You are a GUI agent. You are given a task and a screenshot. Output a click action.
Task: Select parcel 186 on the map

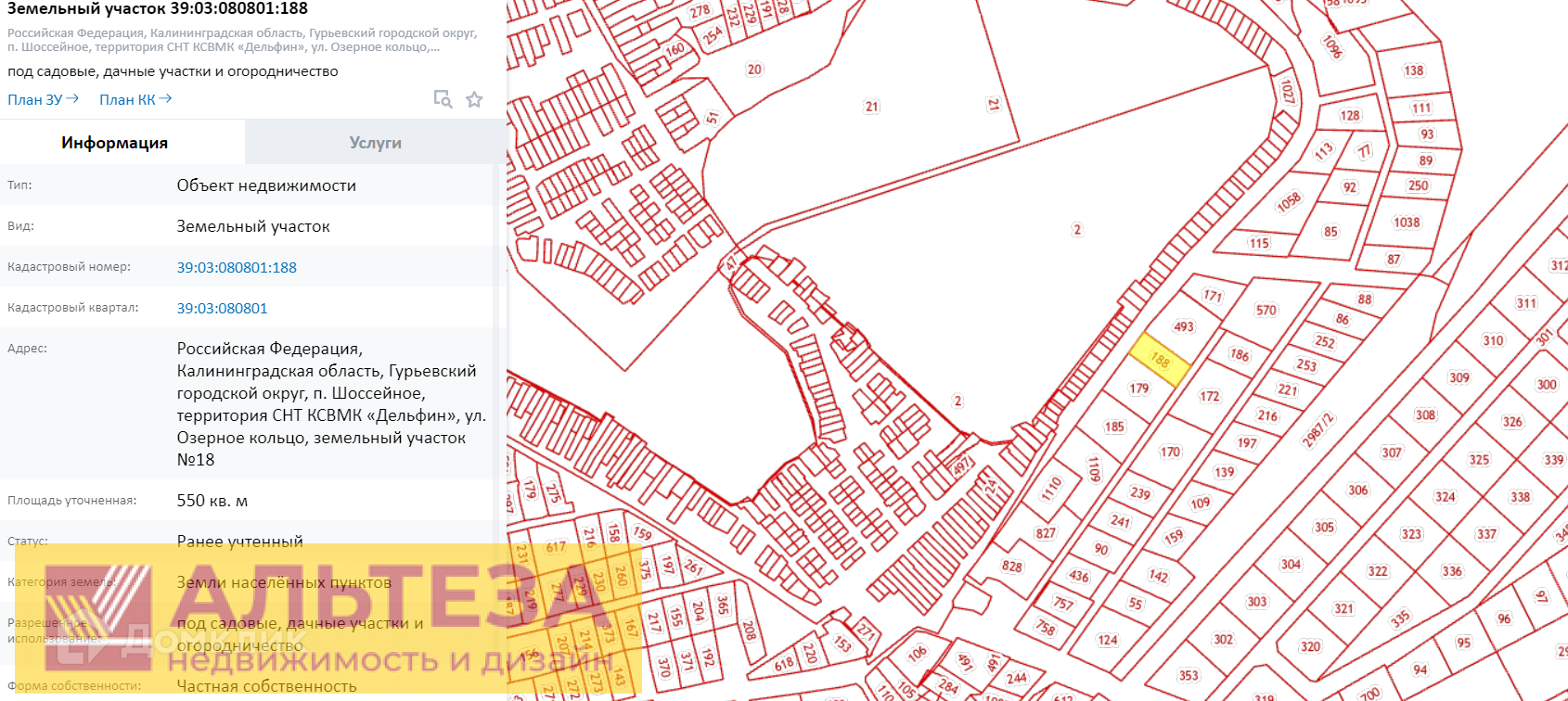point(1240,354)
